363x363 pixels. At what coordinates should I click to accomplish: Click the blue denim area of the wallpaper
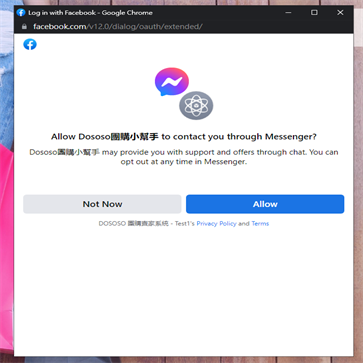point(6,83)
